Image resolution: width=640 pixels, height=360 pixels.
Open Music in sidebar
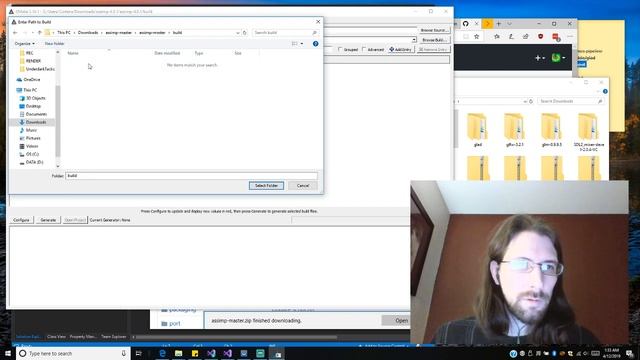tap(31, 130)
